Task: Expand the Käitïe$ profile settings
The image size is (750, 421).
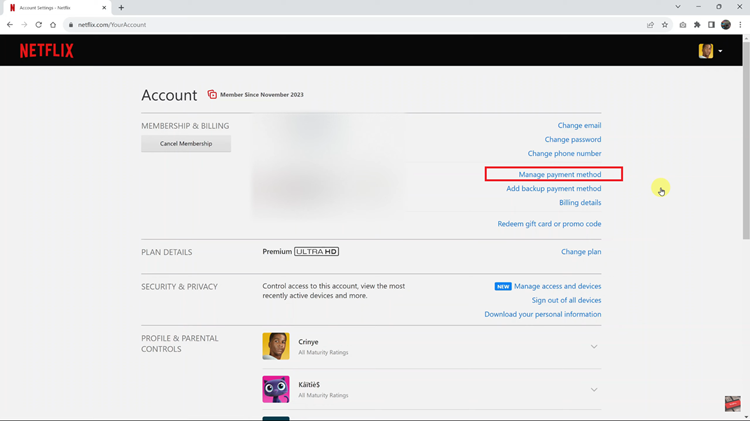Action: click(x=594, y=390)
